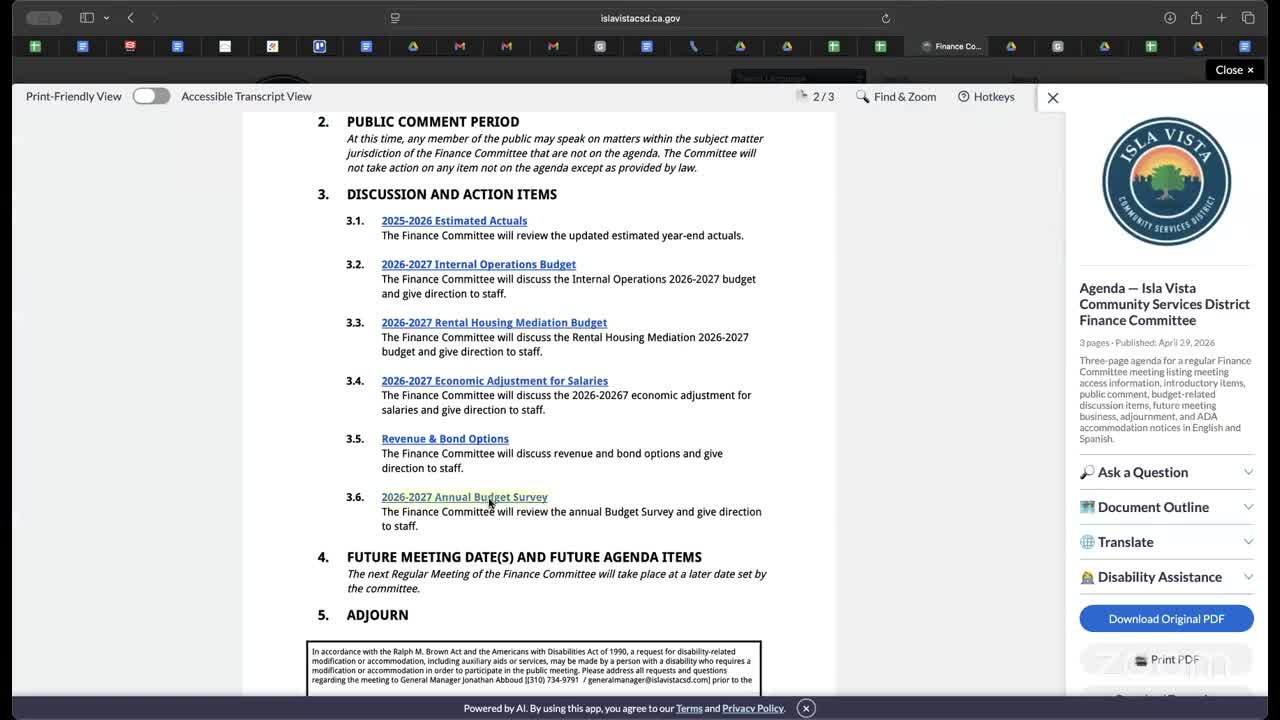Viewport: 1280px width, 720px height.
Task: Click the black Close × button
Action: [1234, 70]
